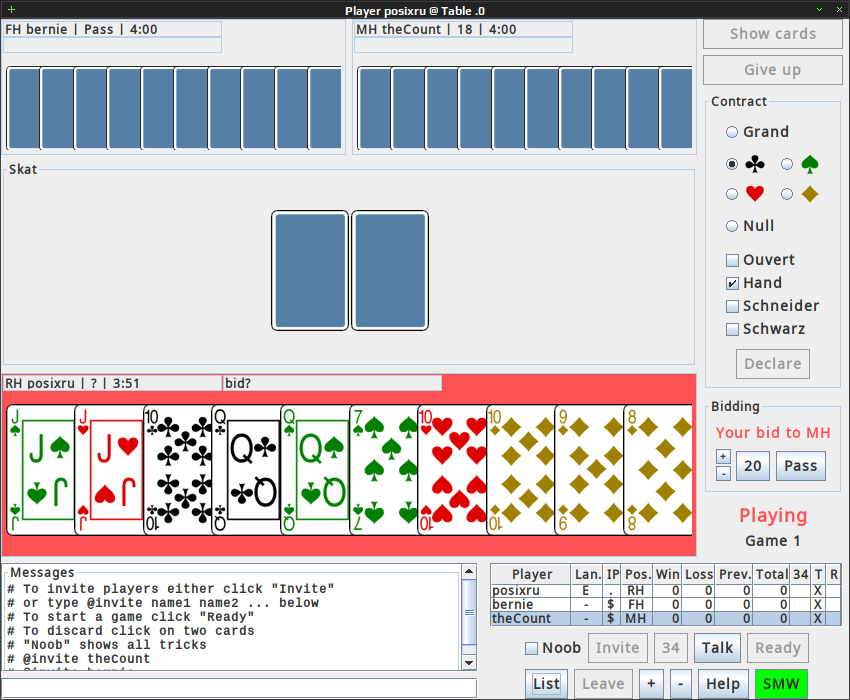Decrease the bid with the minus stepper

point(723,473)
